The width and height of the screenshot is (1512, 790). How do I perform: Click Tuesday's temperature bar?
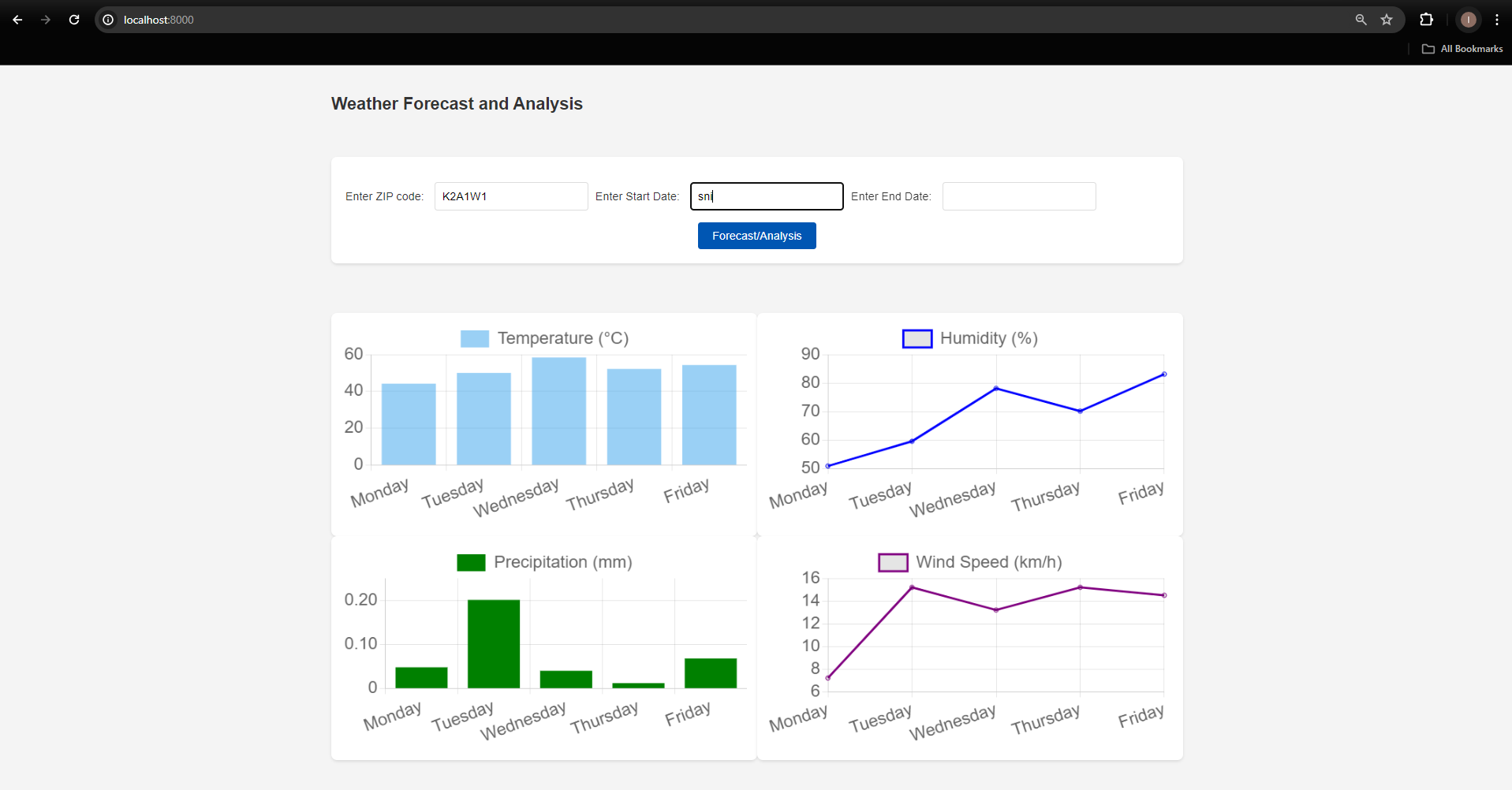[x=483, y=419]
